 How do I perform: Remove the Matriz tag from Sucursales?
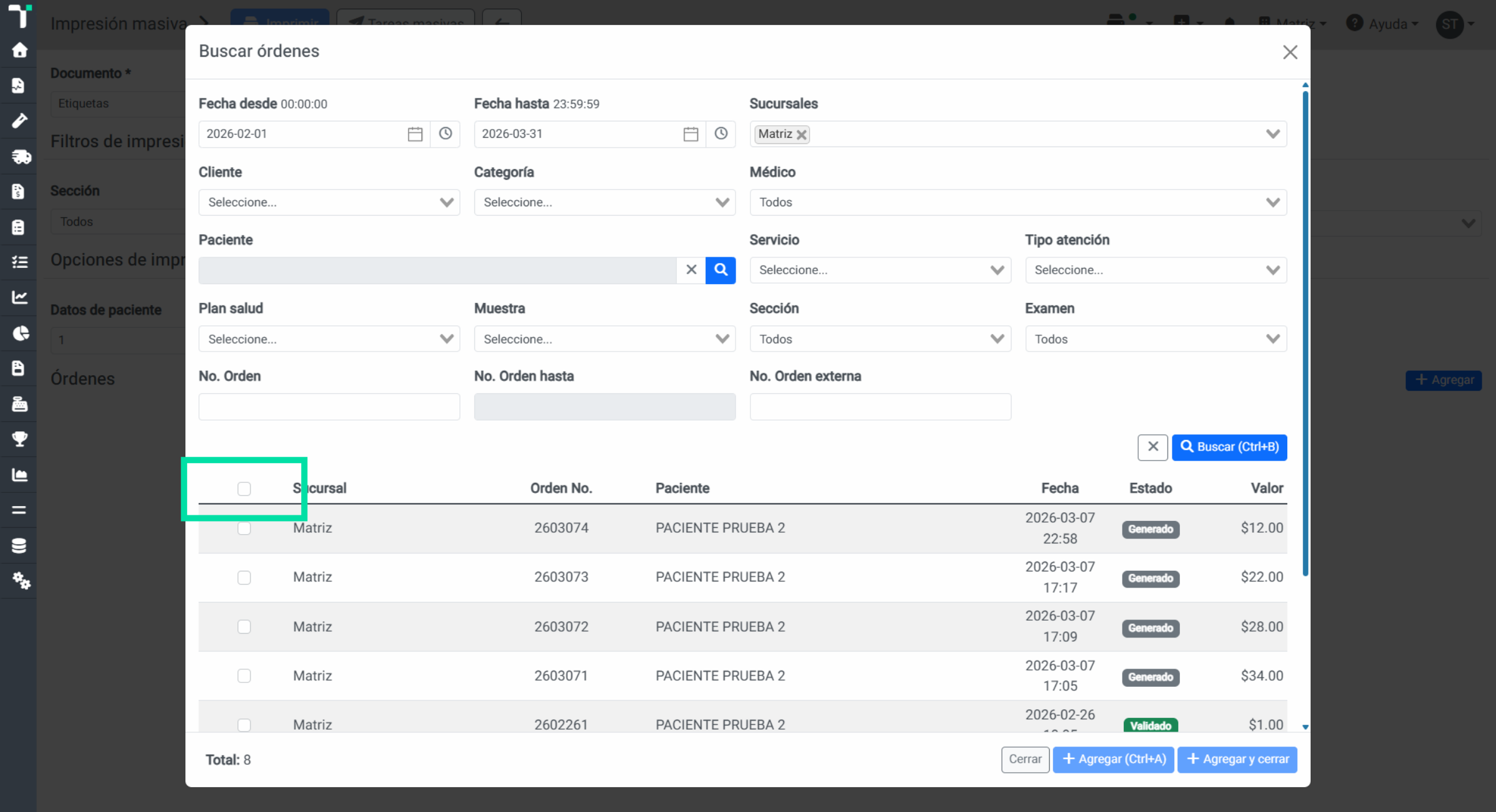(802, 135)
